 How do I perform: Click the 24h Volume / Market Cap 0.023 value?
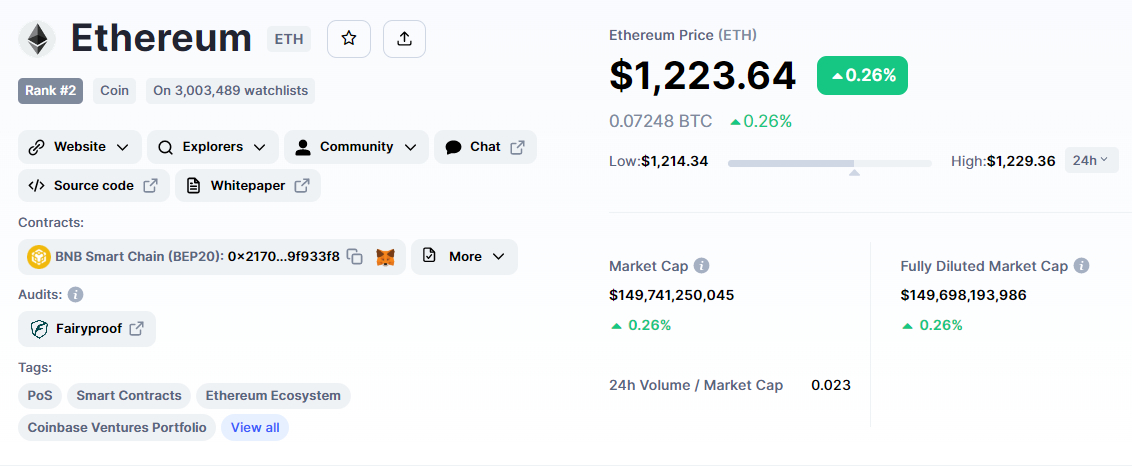[x=830, y=385]
